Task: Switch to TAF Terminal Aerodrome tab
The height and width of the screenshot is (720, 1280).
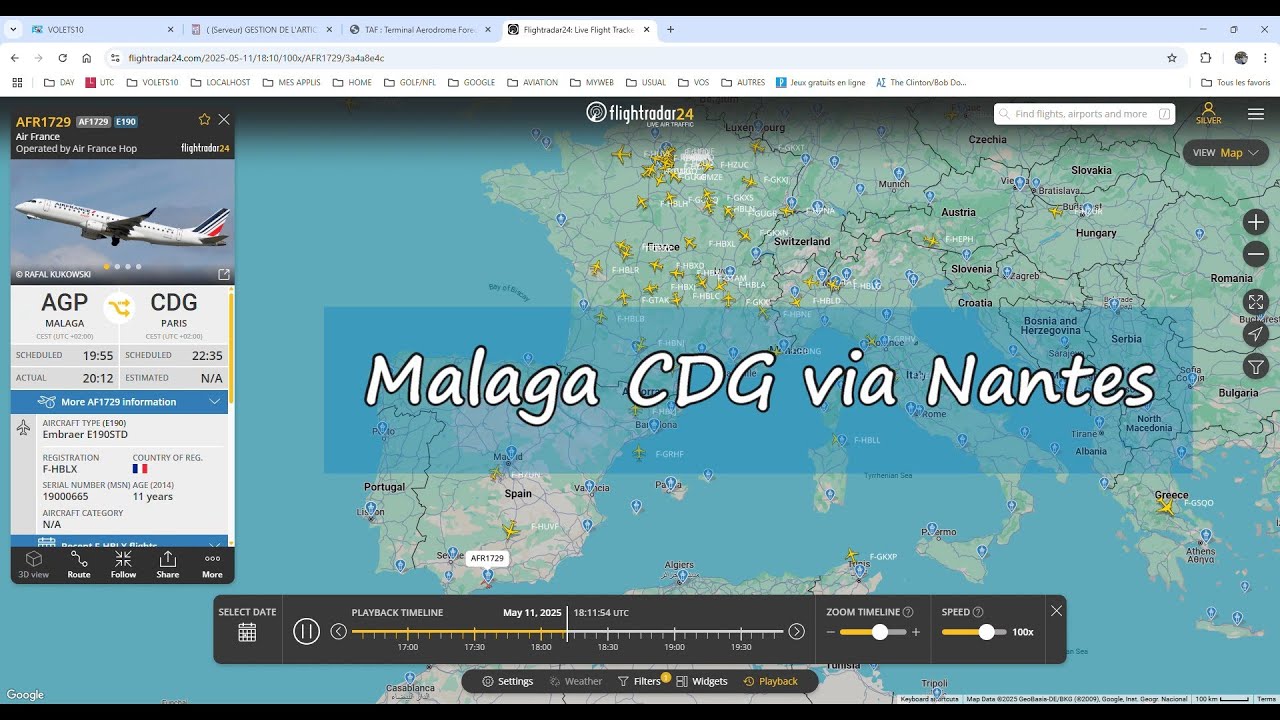Action: tap(419, 30)
